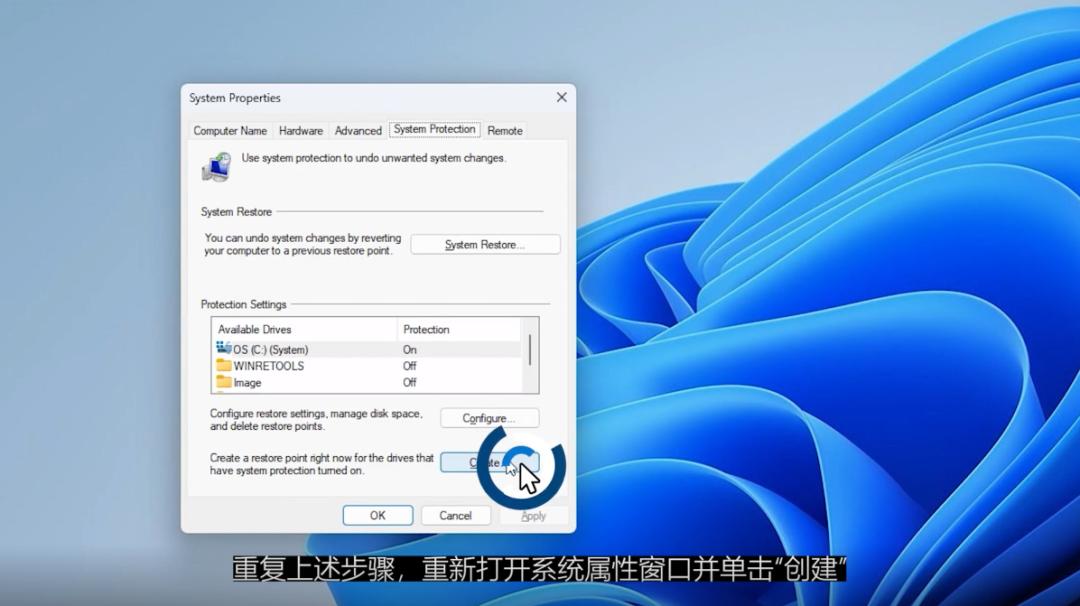Image resolution: width=1080 pixels, height=606 pixels.
Task: Click the WINRETOOLS folder icon
Action: 224,366
